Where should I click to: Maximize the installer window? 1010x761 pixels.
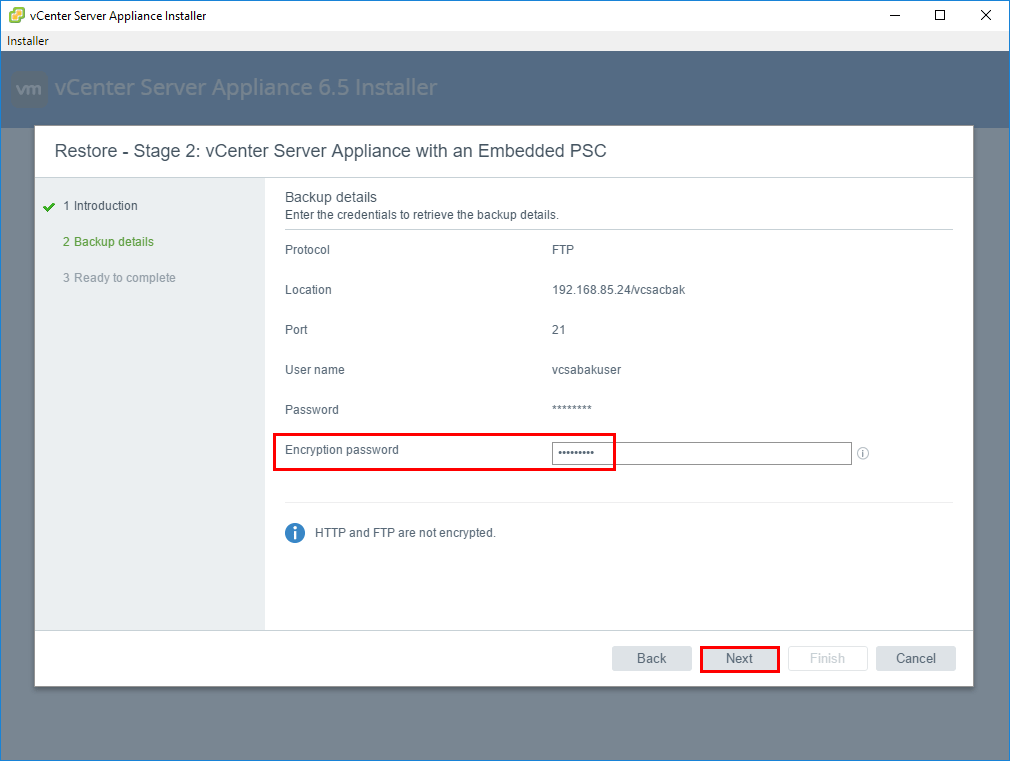click(940, 15)
